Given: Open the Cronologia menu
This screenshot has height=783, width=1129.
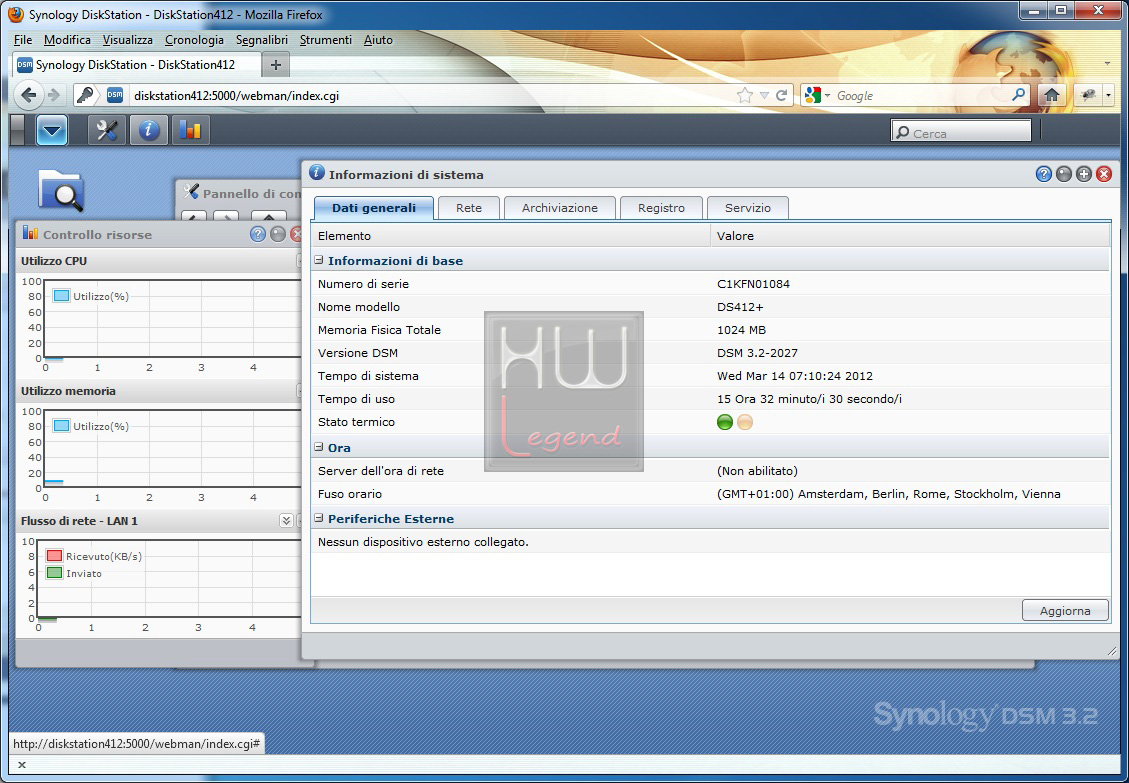Looking at the screenshot, I should coord(194,40).
